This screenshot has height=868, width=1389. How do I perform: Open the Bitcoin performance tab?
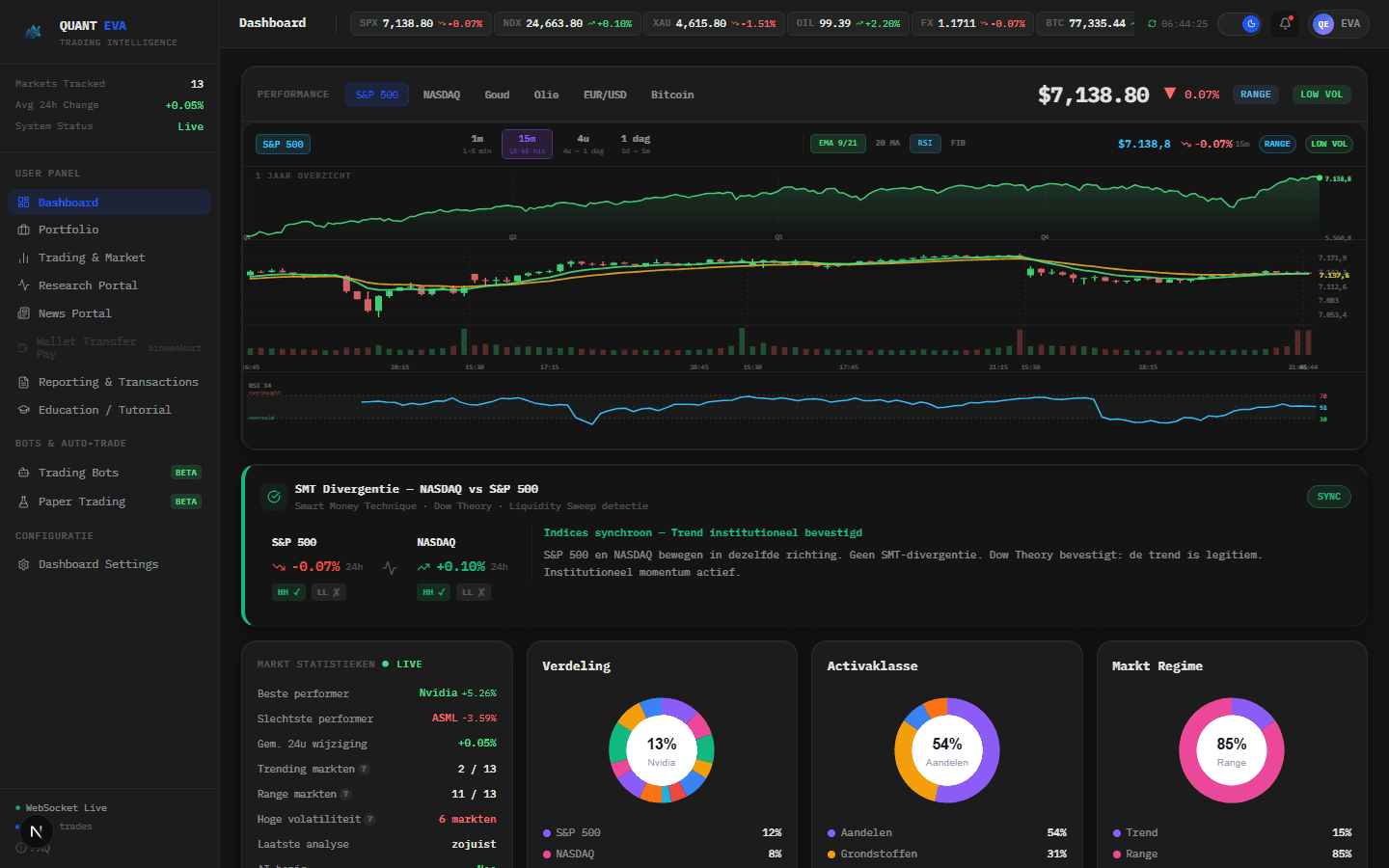coord(672,95)
